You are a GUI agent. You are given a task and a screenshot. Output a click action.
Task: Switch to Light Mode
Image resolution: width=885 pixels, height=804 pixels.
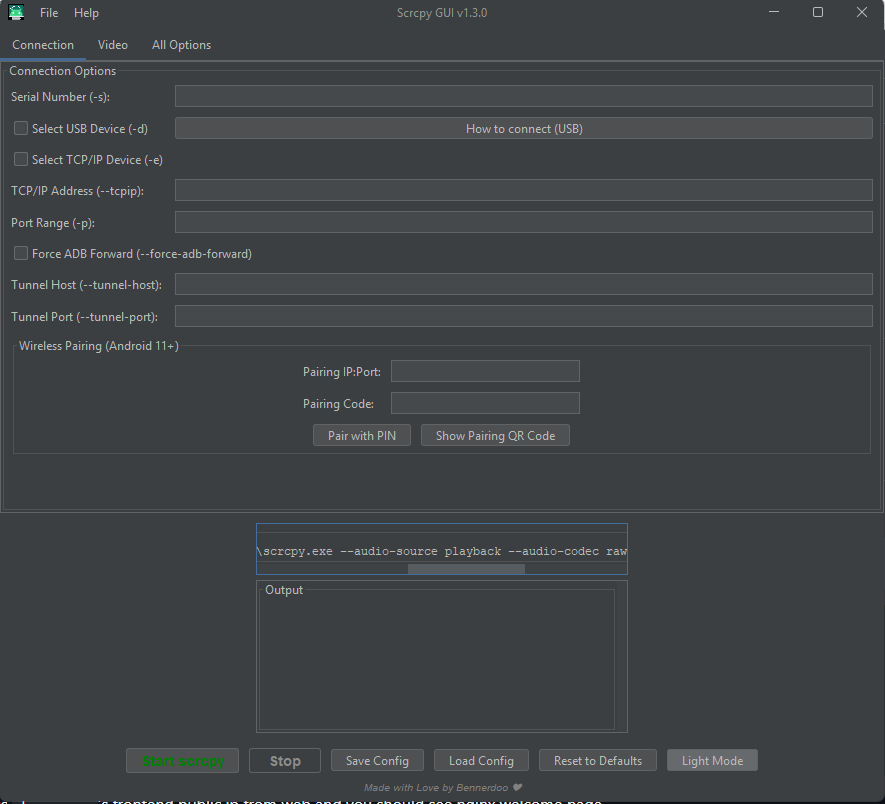(x=712, y=761)
